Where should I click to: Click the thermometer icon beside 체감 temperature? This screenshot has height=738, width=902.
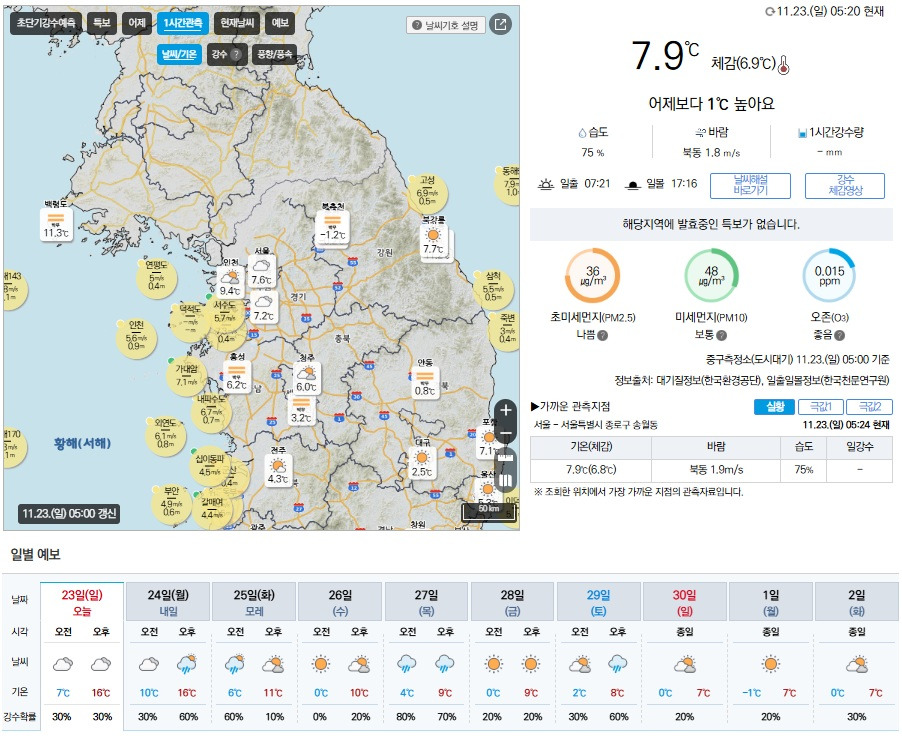tap(783, 64)
